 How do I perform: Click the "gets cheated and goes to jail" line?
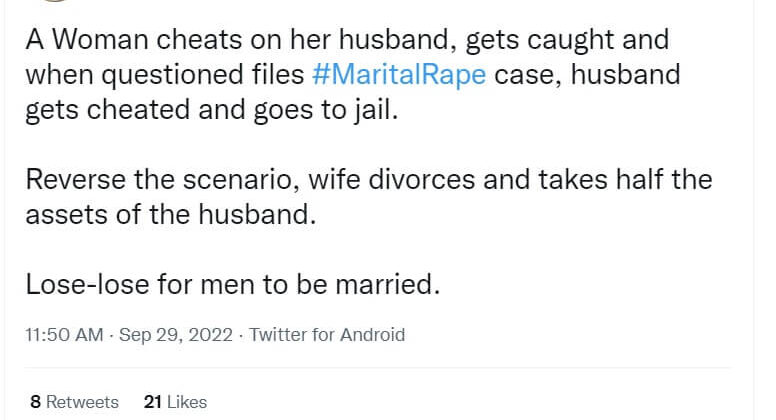(211, 109)
